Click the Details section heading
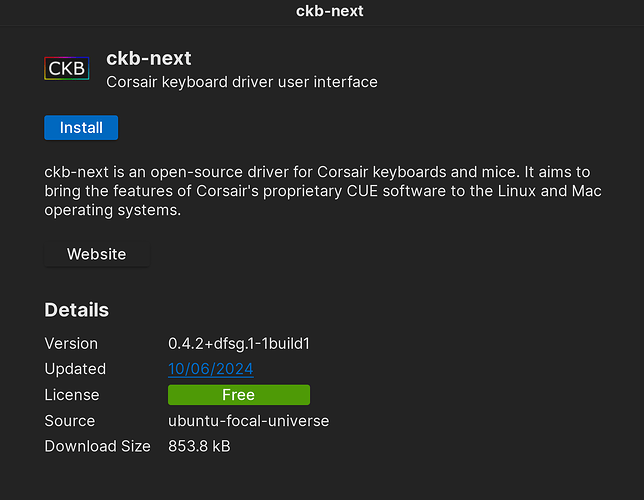Image resolution: width=644 pixels, height=500 pixels. point(76,310)
